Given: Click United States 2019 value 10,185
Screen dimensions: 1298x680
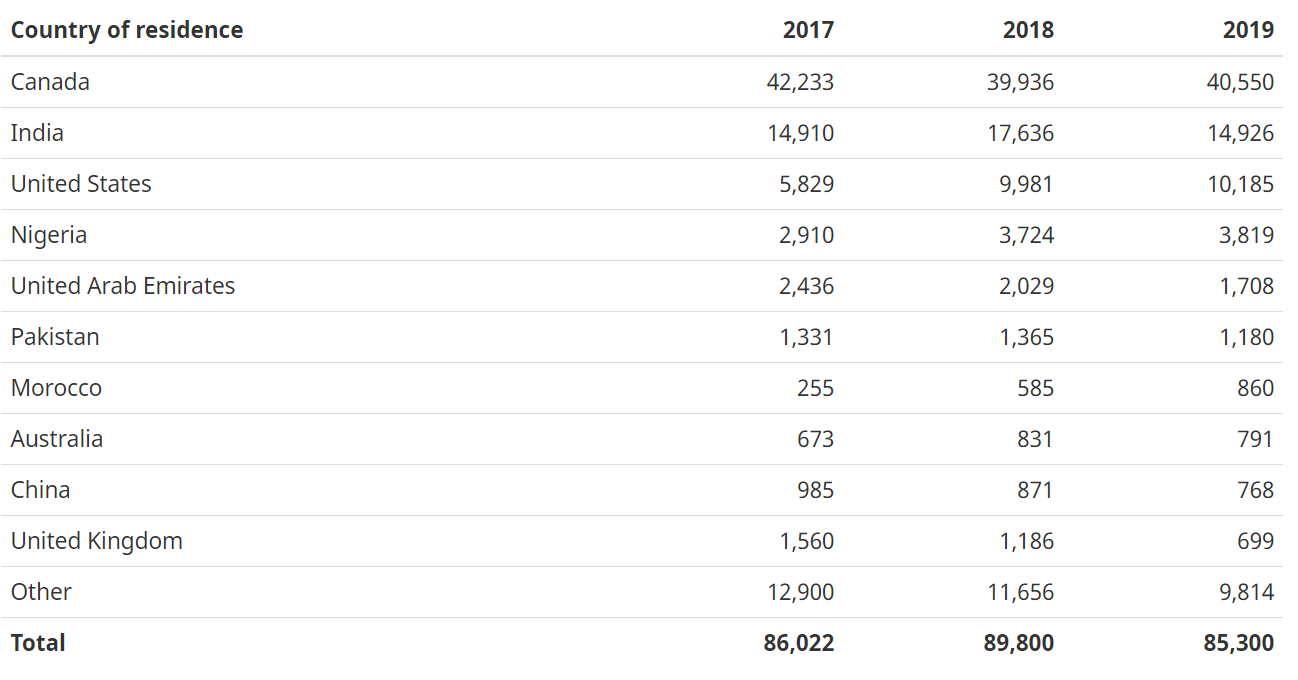Looking at the screenshot, I should (x=1240, y=184).
